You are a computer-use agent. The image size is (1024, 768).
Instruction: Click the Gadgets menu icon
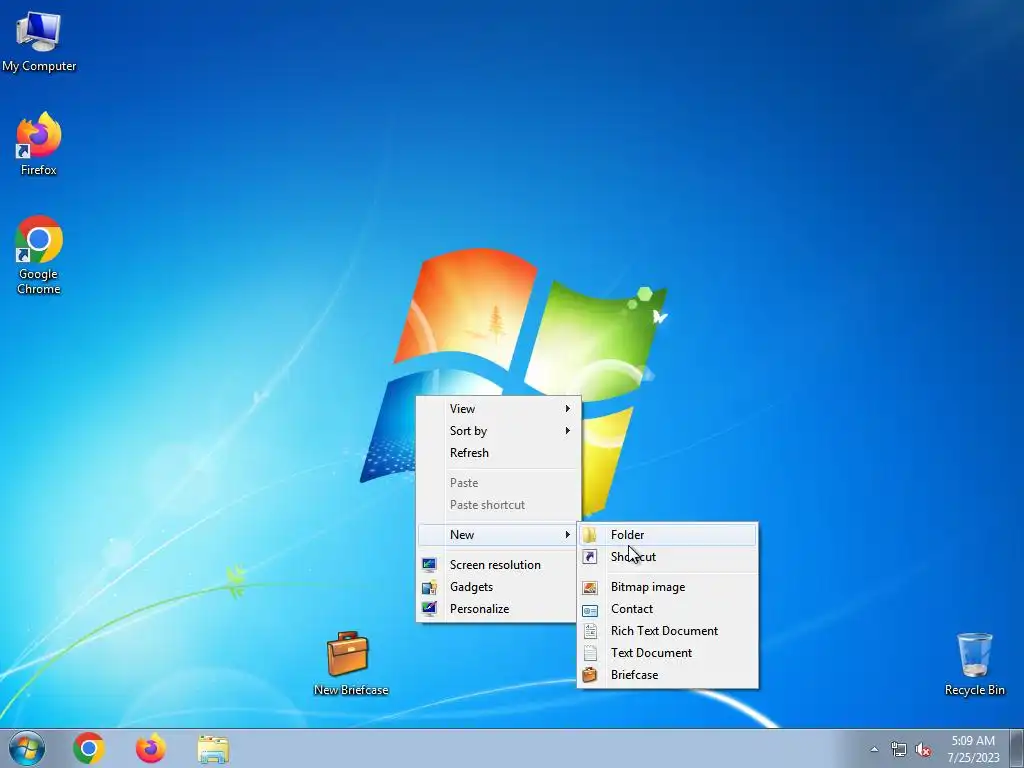[429, 587]
